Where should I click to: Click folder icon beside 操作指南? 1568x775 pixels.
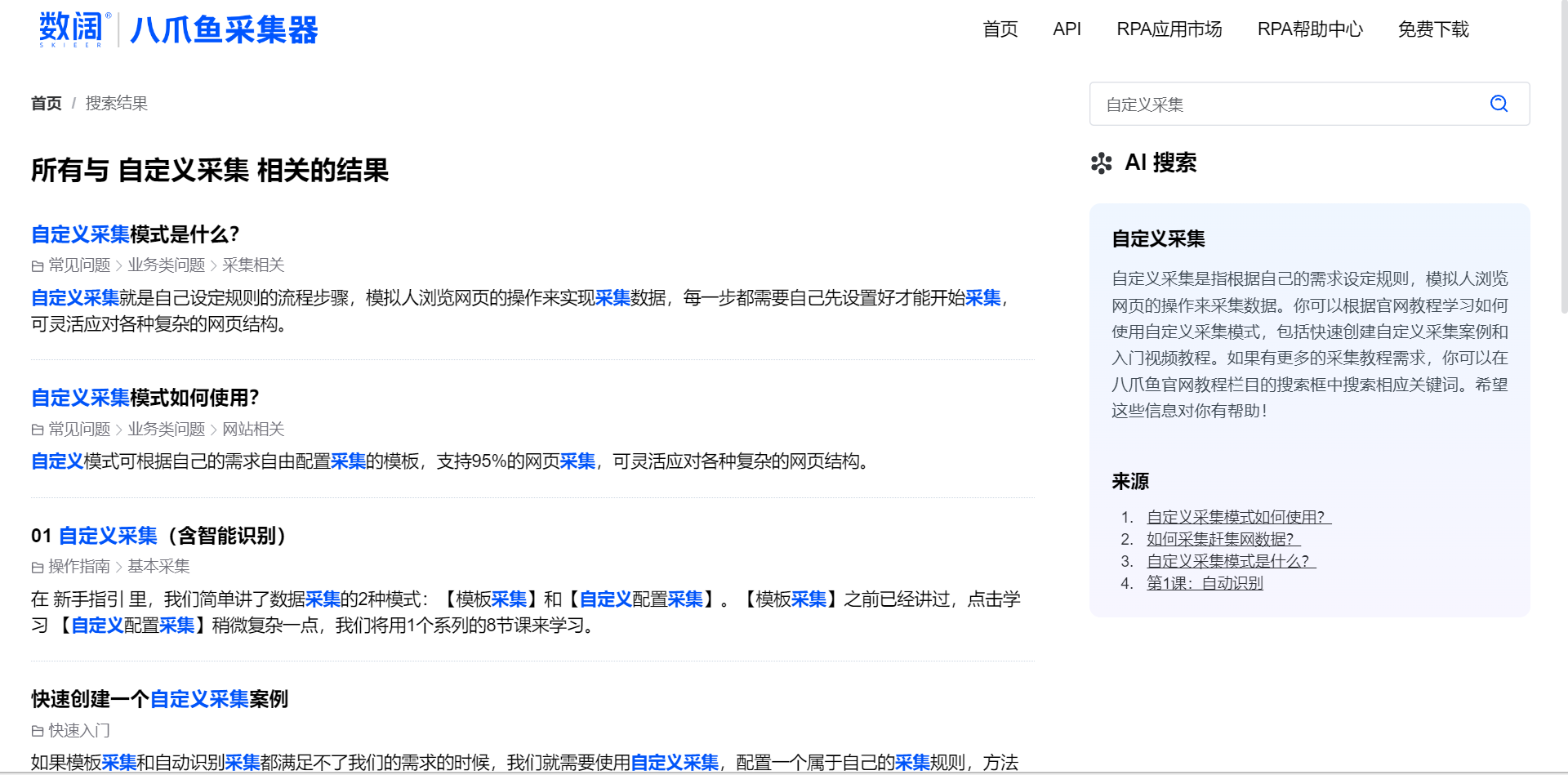click(x=38, y=567)
